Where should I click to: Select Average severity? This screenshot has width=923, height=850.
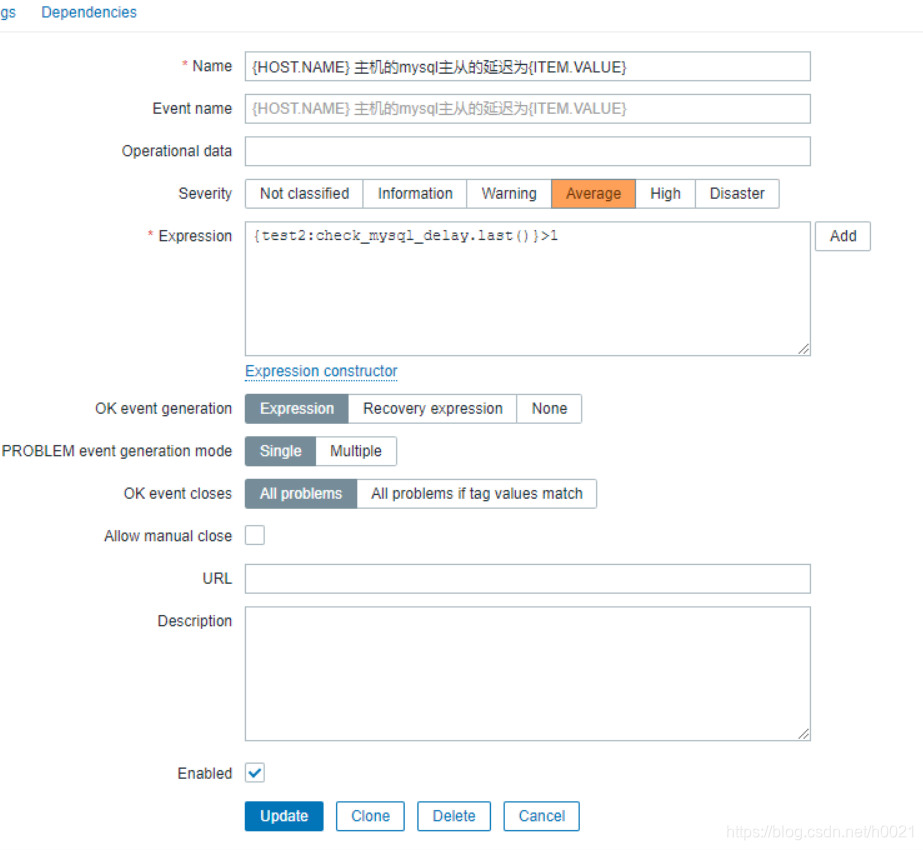[593, 194]
